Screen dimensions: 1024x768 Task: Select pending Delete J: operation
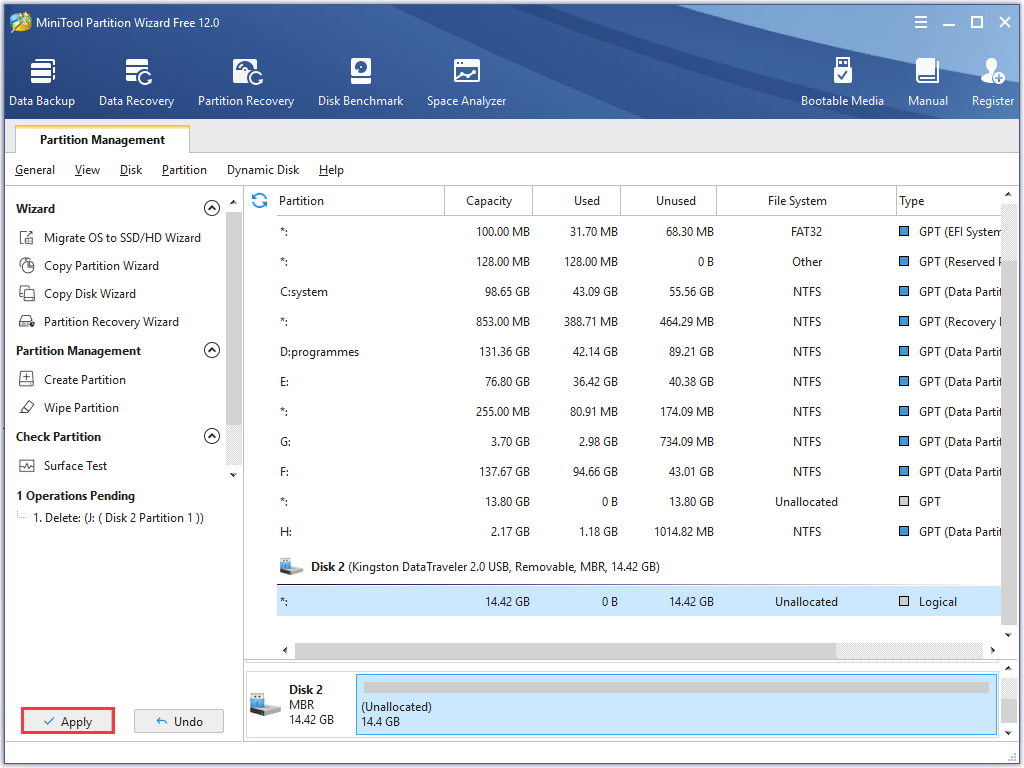(118, 518)
